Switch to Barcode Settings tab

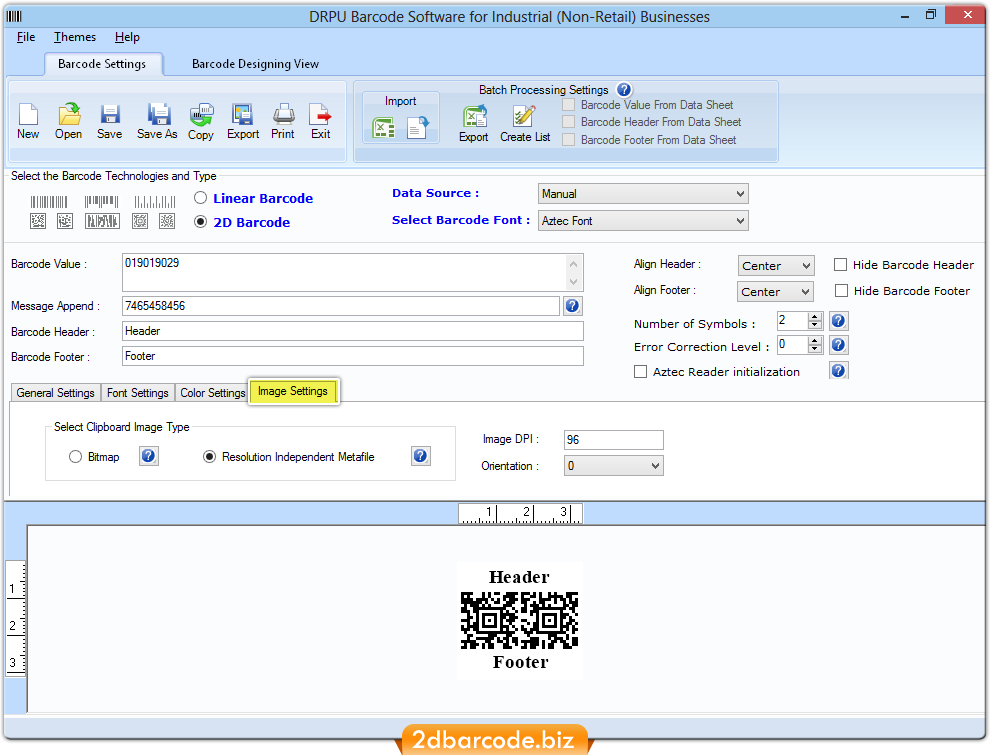[102, 64]
